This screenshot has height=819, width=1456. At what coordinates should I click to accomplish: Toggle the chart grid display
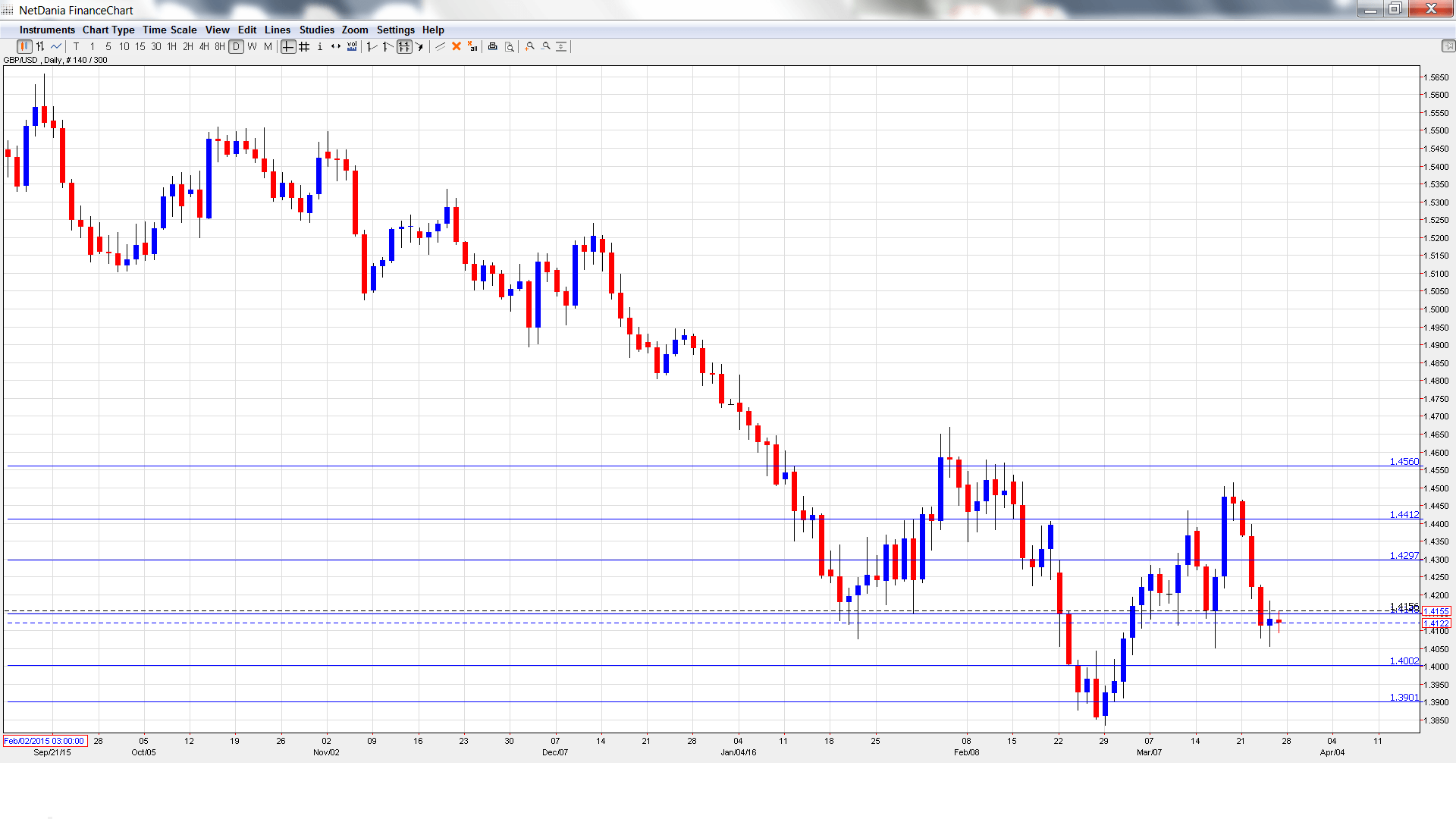click(304, 47)
